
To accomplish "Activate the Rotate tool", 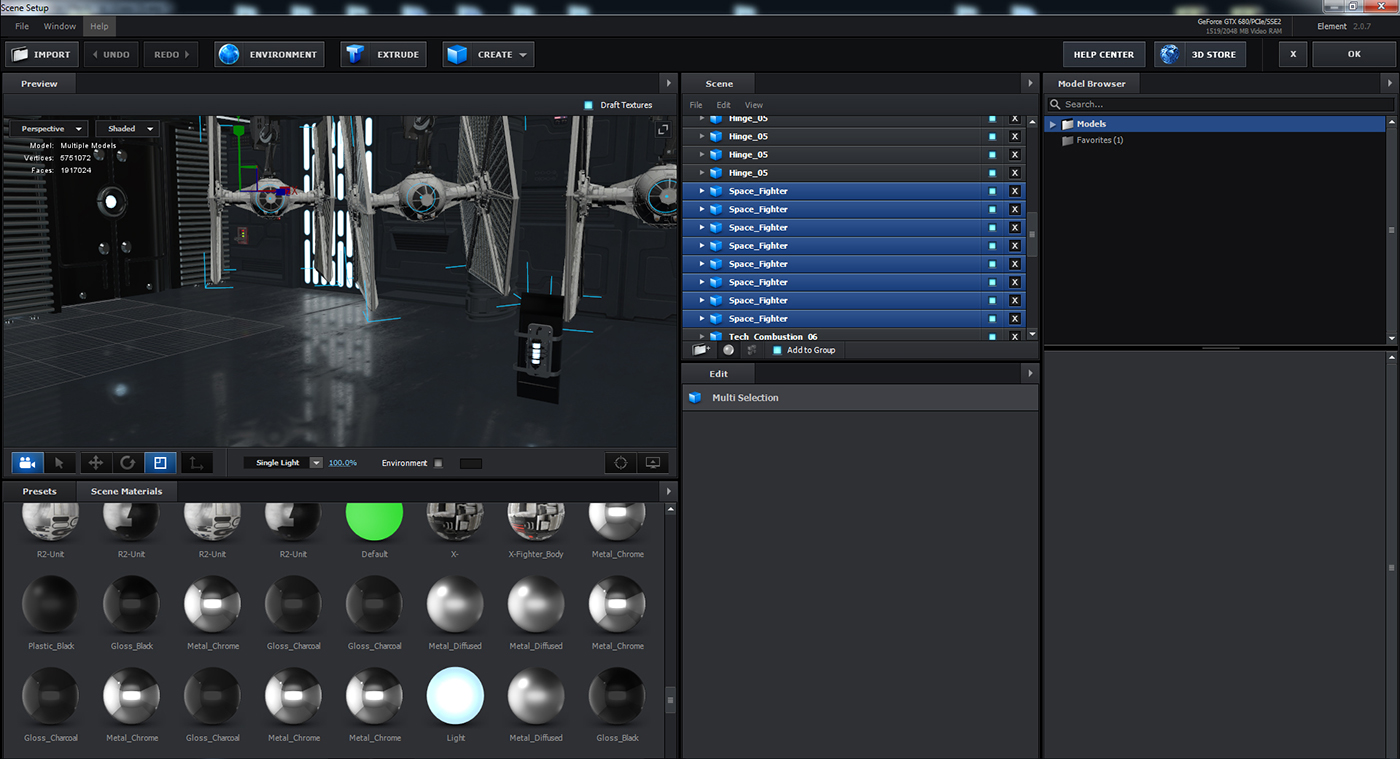I will pos(128,463).
